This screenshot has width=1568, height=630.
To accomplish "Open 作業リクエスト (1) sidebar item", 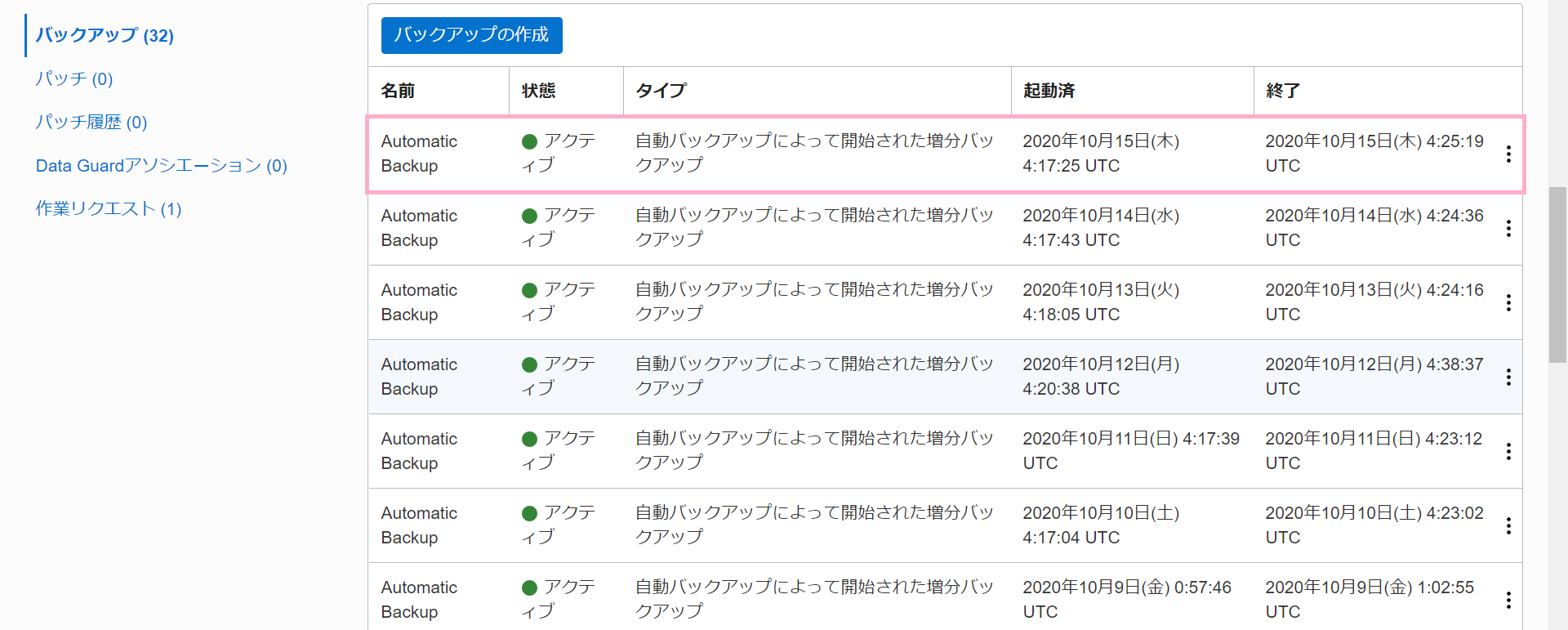I will point(109,208).
